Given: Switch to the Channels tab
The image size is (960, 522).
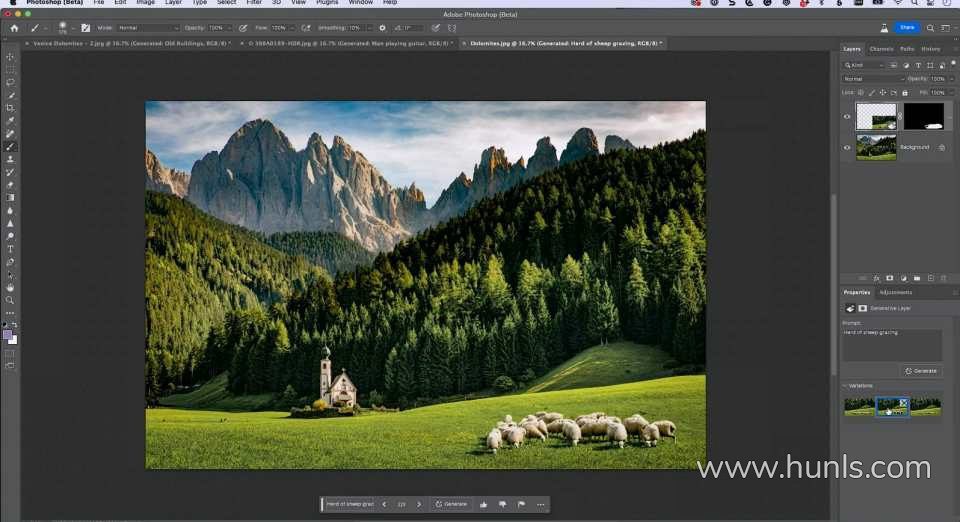Looking at the screenshot, I should (x=881, y=48).
